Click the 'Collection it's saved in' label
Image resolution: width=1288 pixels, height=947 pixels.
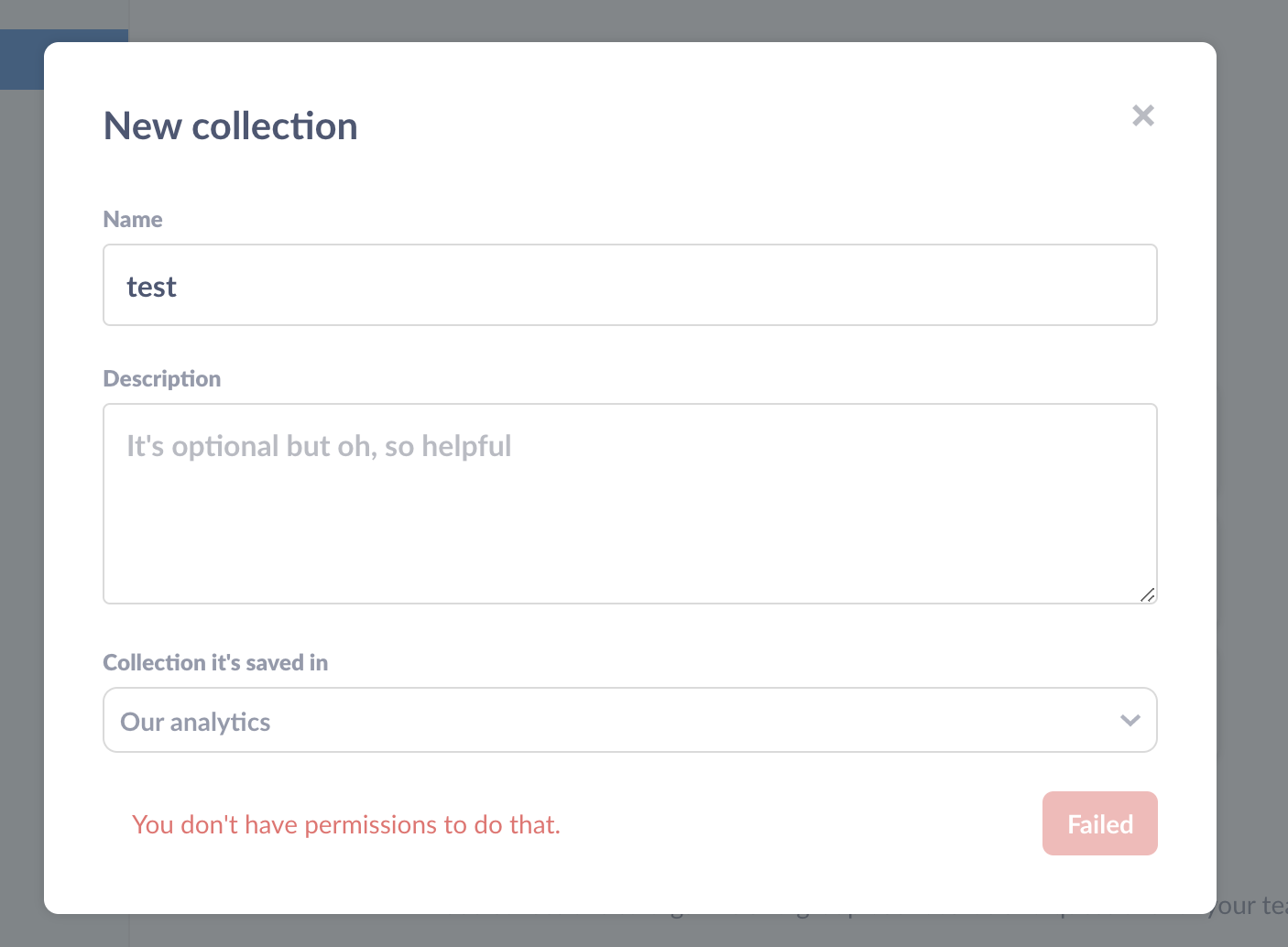[x=215, y=662]
